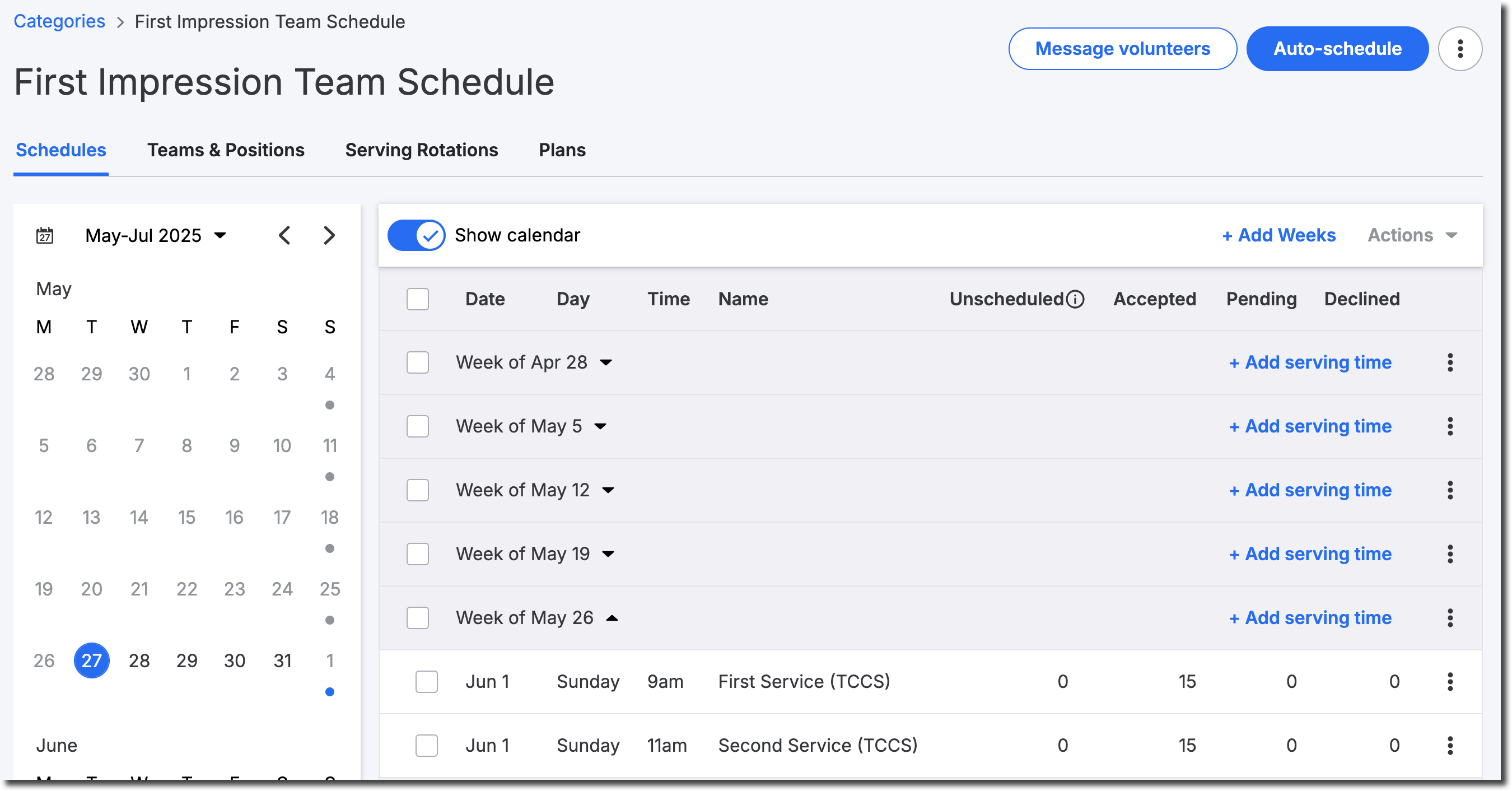Open the kebab menu for Week of Apr 28
The height and width of the screenshot is (791, 1512).
pos(1450,362)
